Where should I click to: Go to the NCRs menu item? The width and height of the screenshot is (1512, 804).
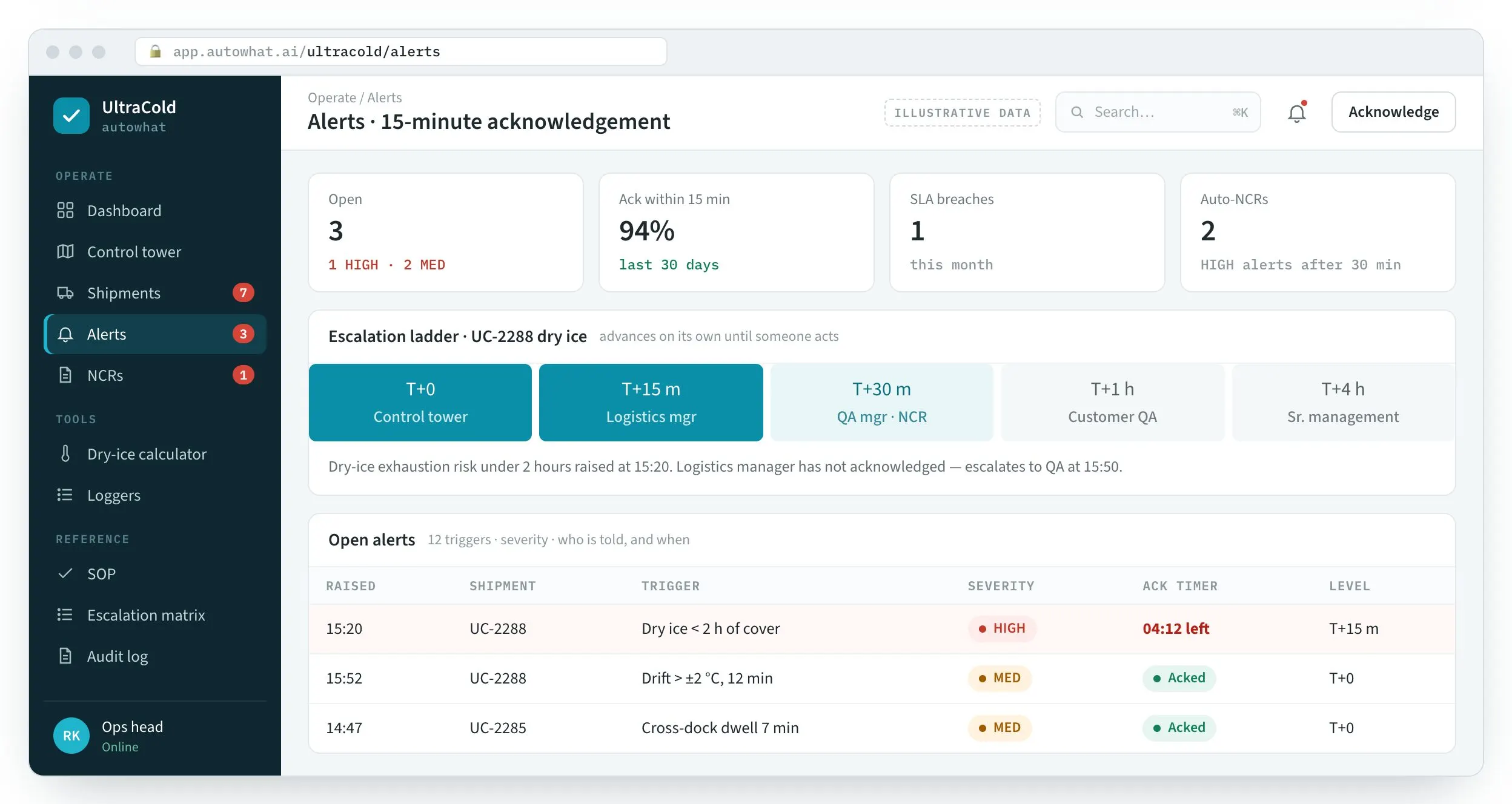click(x=155, y=375)
